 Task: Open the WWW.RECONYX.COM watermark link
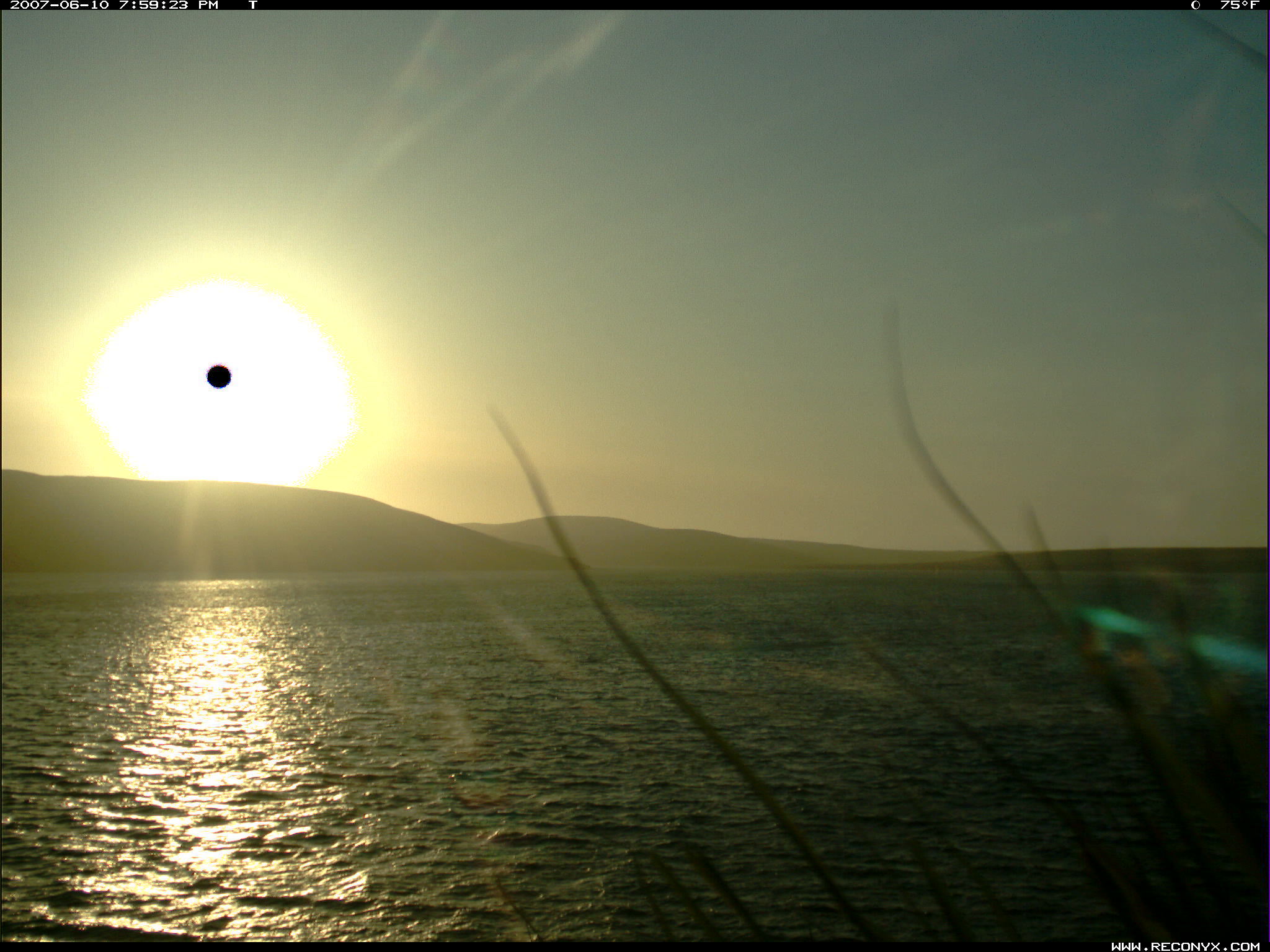(x=1184, y=946)
